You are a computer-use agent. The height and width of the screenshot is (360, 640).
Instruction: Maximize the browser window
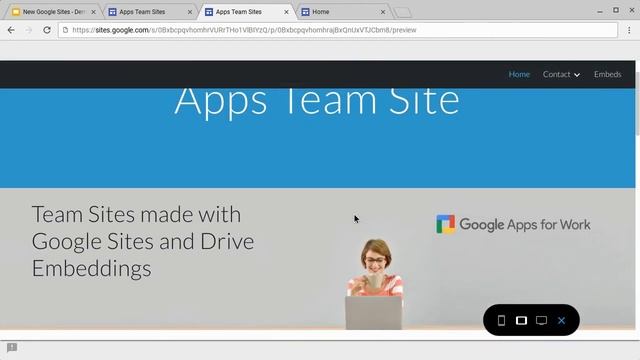616,11
